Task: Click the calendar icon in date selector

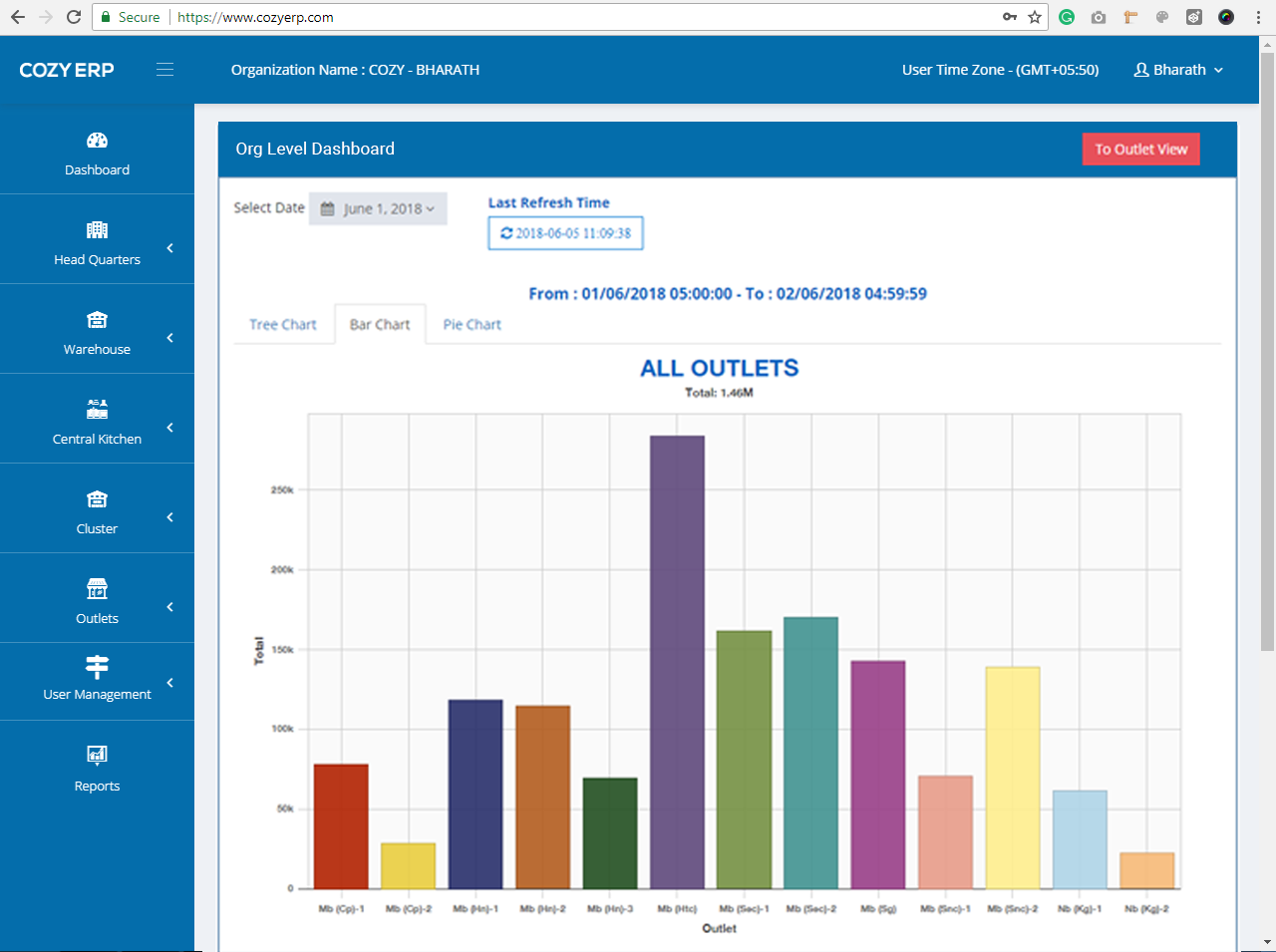Action: pyautogui.click(x=327, y=209)
